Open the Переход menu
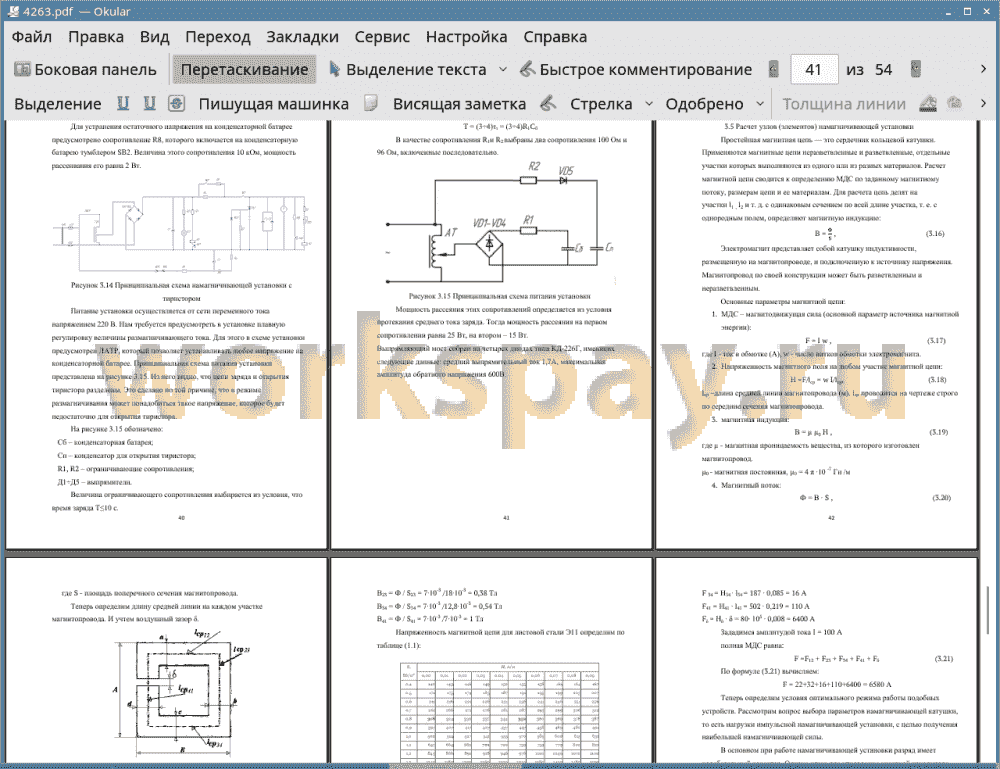The image size is (1000, 769). (x=217, y=37)
